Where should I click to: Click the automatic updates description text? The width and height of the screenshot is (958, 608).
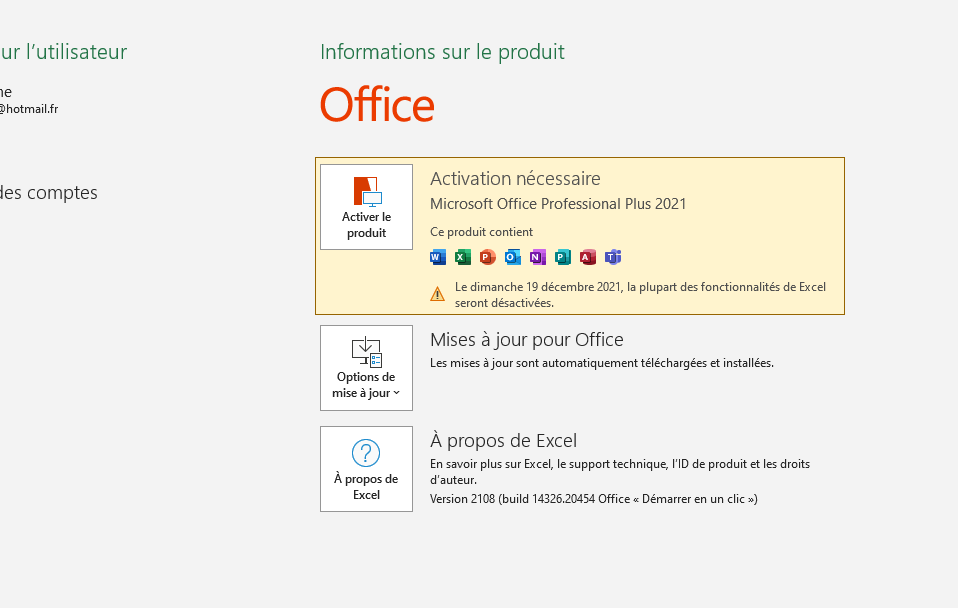coord(602,363)
